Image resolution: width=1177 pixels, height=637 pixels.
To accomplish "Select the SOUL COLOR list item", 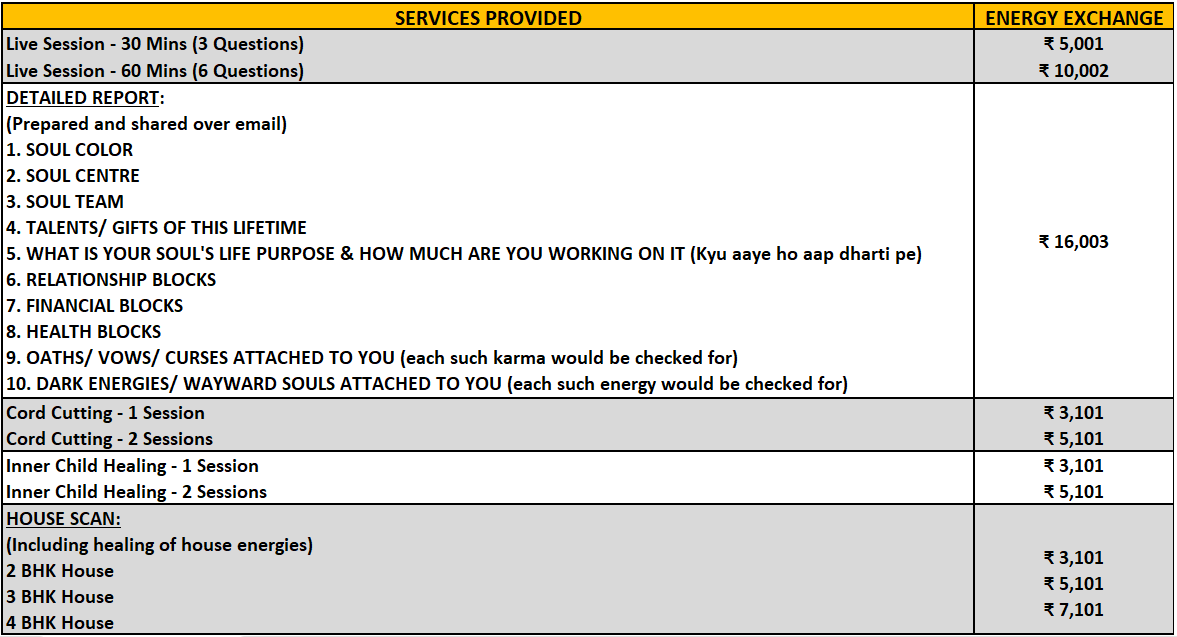I will tap(70, 150).
